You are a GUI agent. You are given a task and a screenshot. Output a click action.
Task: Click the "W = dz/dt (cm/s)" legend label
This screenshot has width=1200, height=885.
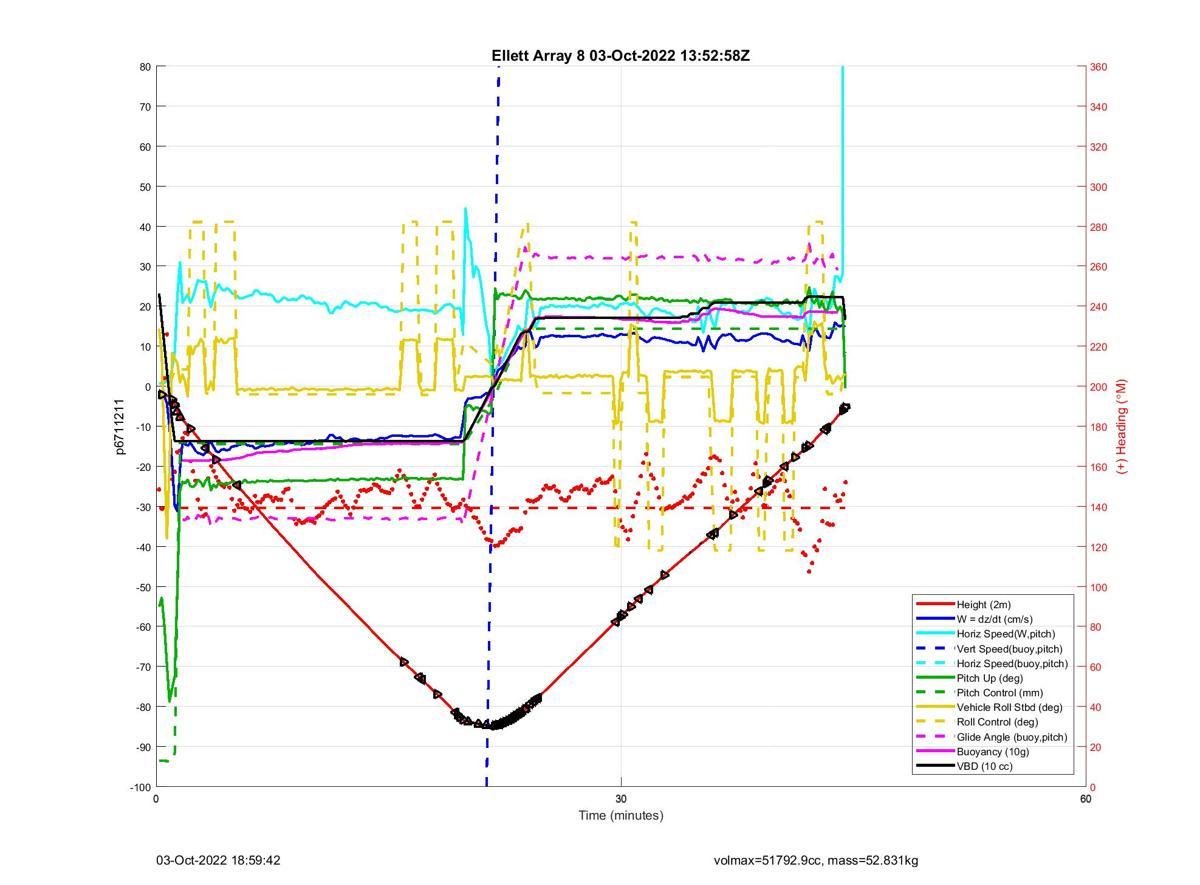click(995, 619)
